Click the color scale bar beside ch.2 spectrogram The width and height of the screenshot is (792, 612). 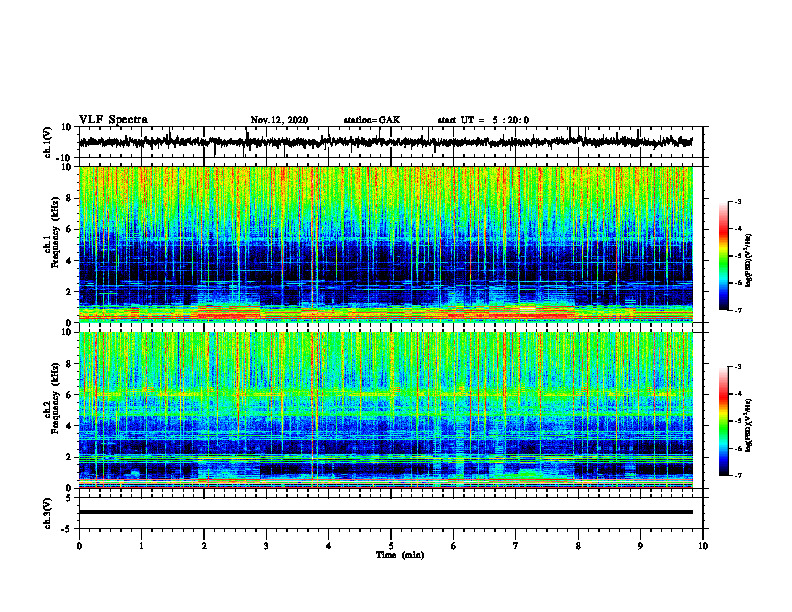(724, 421)
